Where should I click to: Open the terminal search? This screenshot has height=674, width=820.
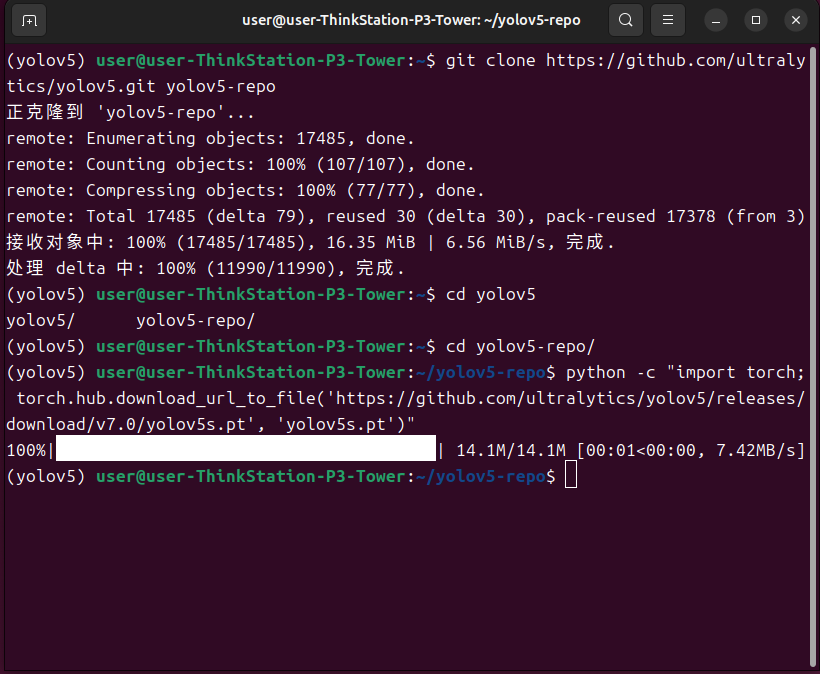click(625, 20)
